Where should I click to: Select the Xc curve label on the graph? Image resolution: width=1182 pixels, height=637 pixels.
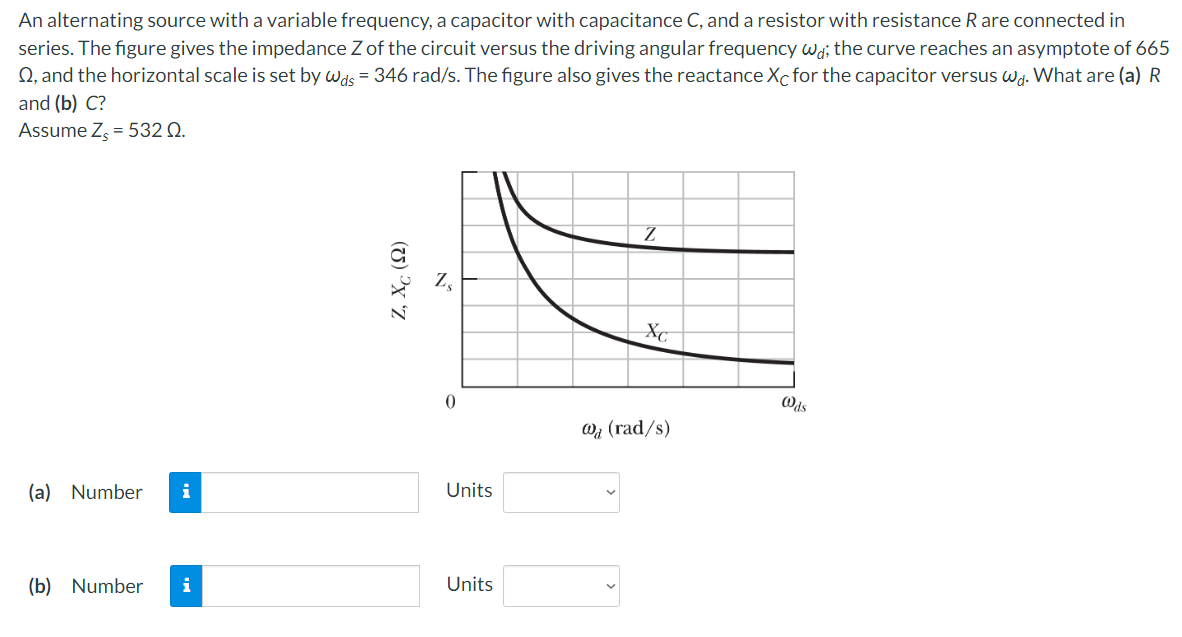[x=655, y=331]
